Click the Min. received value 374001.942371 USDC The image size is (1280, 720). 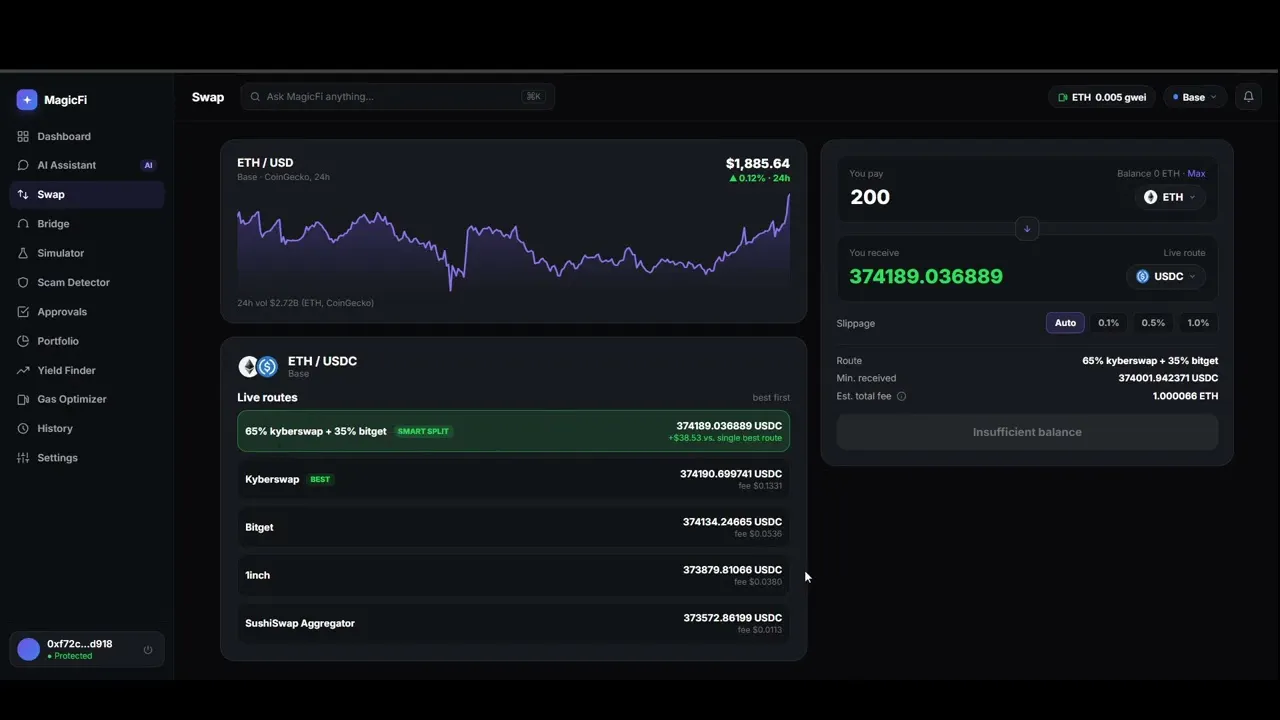(1168, 378)
